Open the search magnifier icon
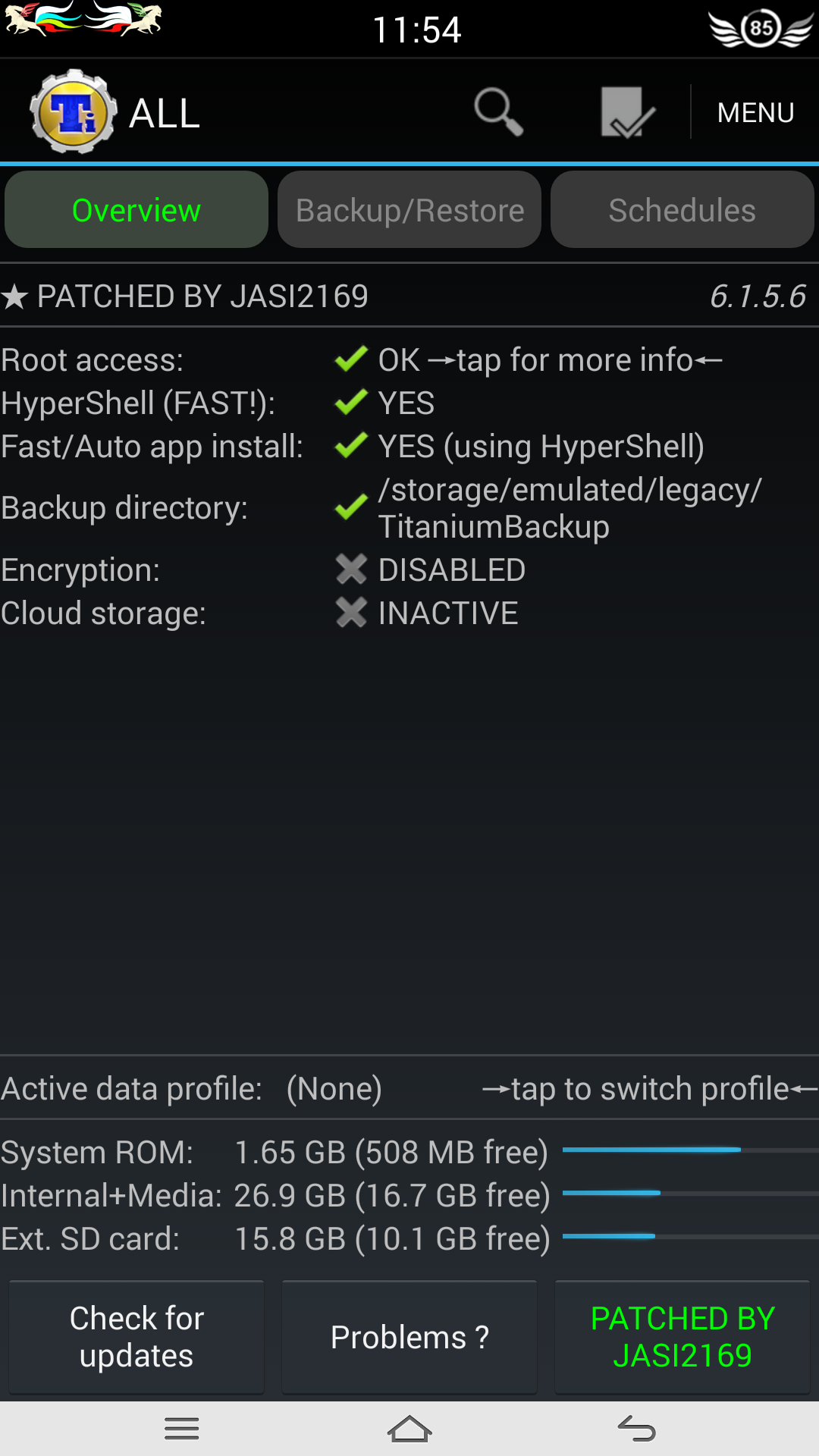Image resolution: width=819 pixels, height=1456 pixels. click(498, 111)
